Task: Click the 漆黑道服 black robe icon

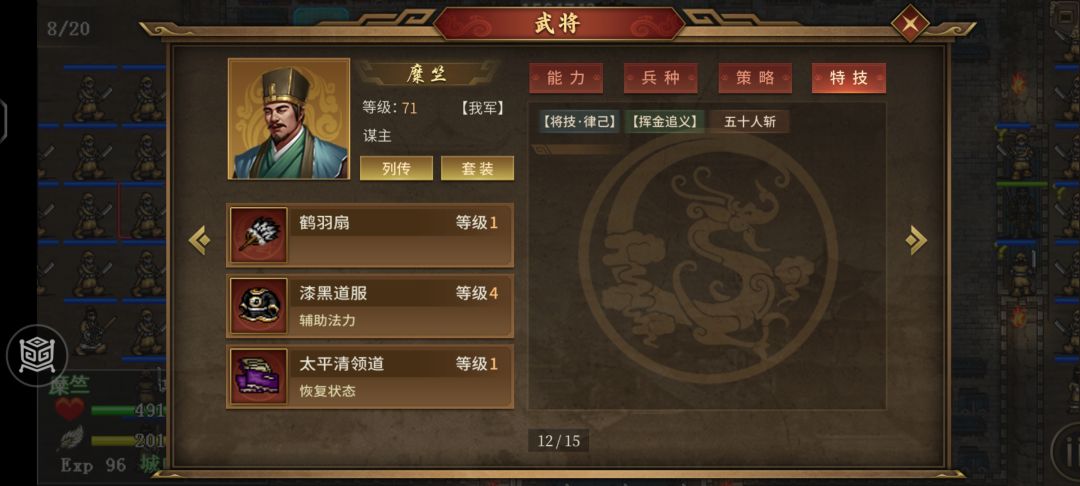Action: tap(258, 306)
